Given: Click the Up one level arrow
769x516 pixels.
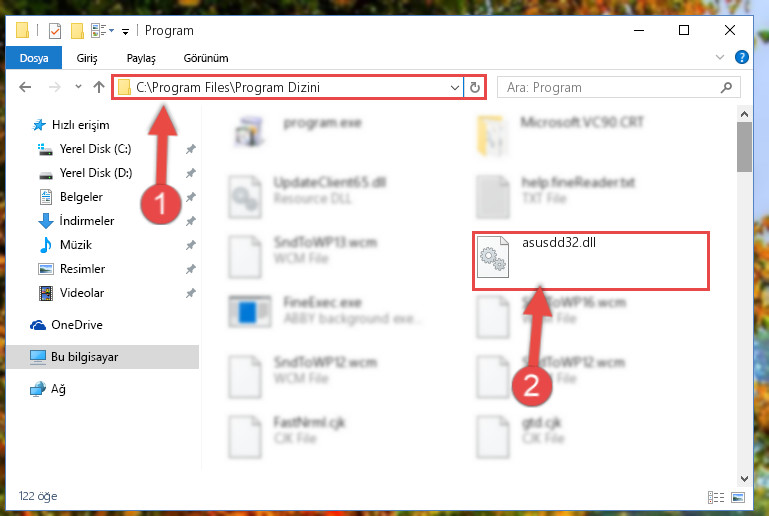Looking at the screenshot, I should point(99,87).
